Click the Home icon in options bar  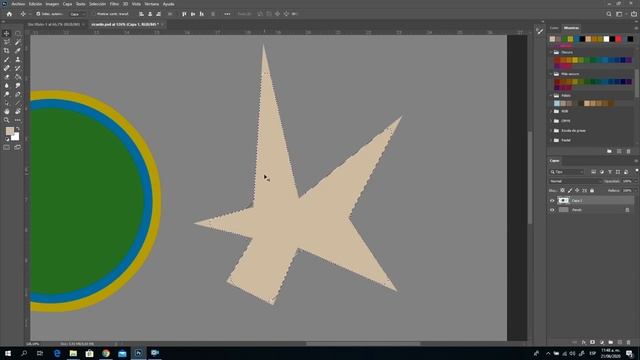click(9, 14)
